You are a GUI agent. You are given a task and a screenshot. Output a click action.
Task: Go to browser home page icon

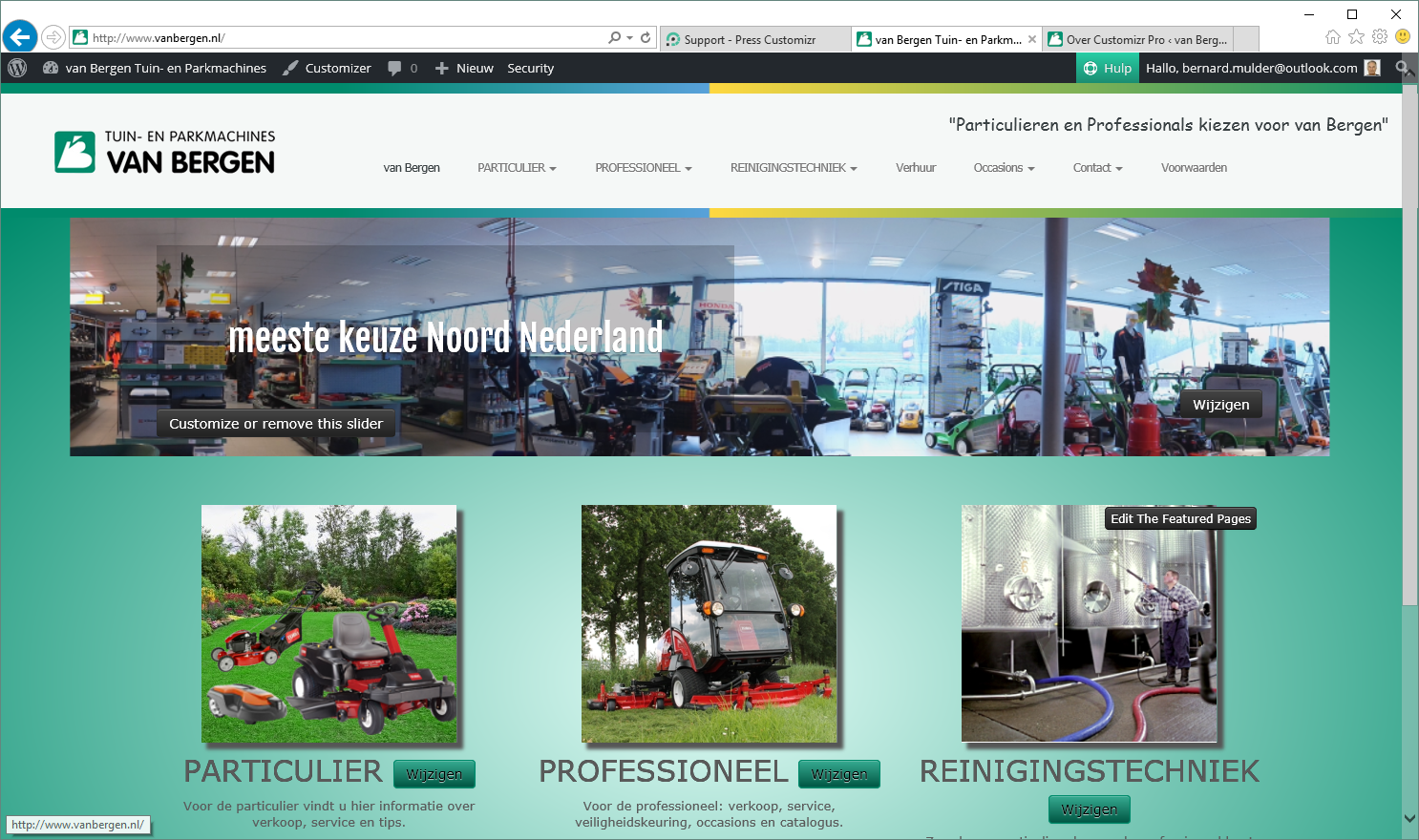[1333, 37]
